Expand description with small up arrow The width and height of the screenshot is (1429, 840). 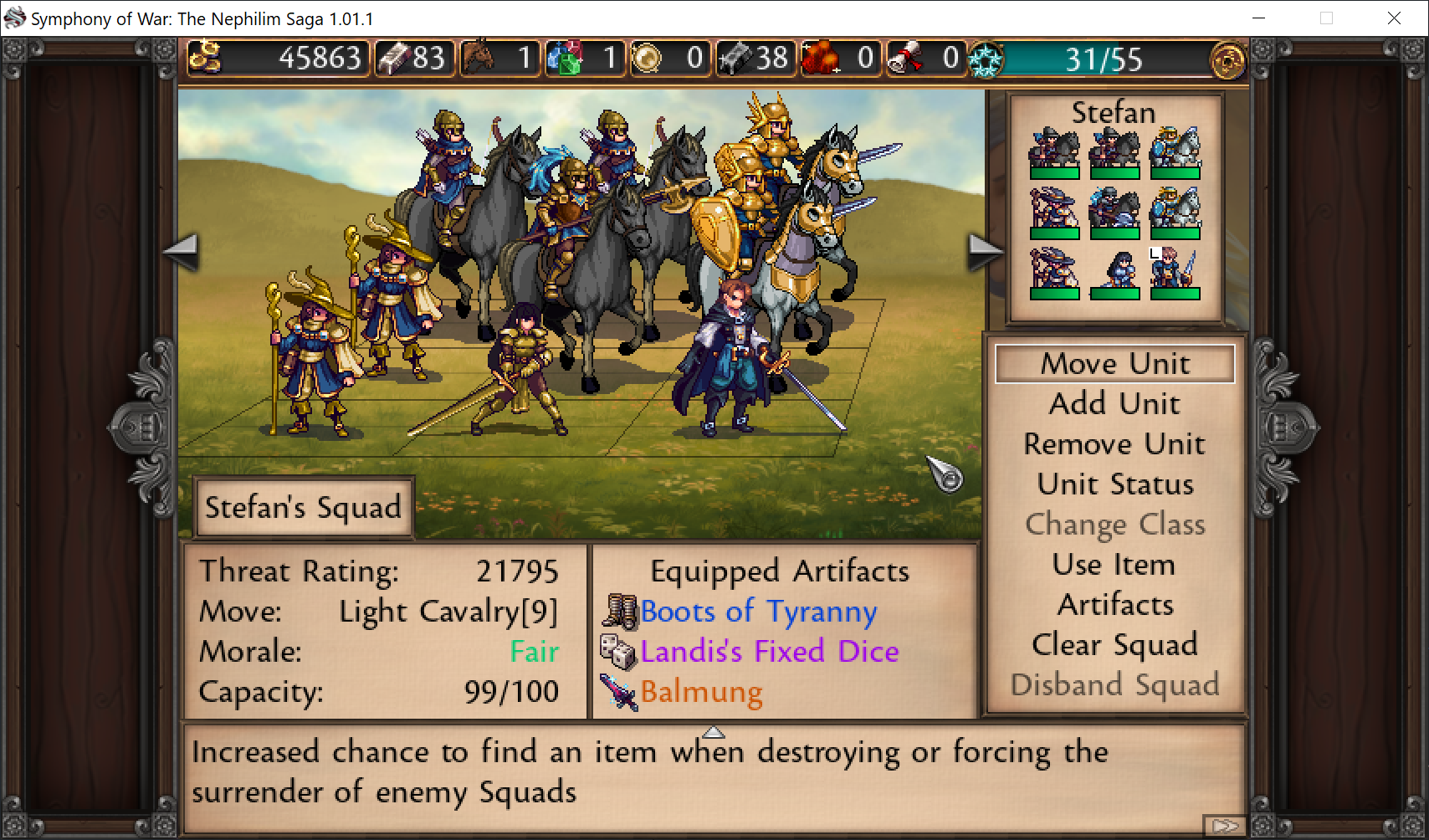(x=714, y=732)
